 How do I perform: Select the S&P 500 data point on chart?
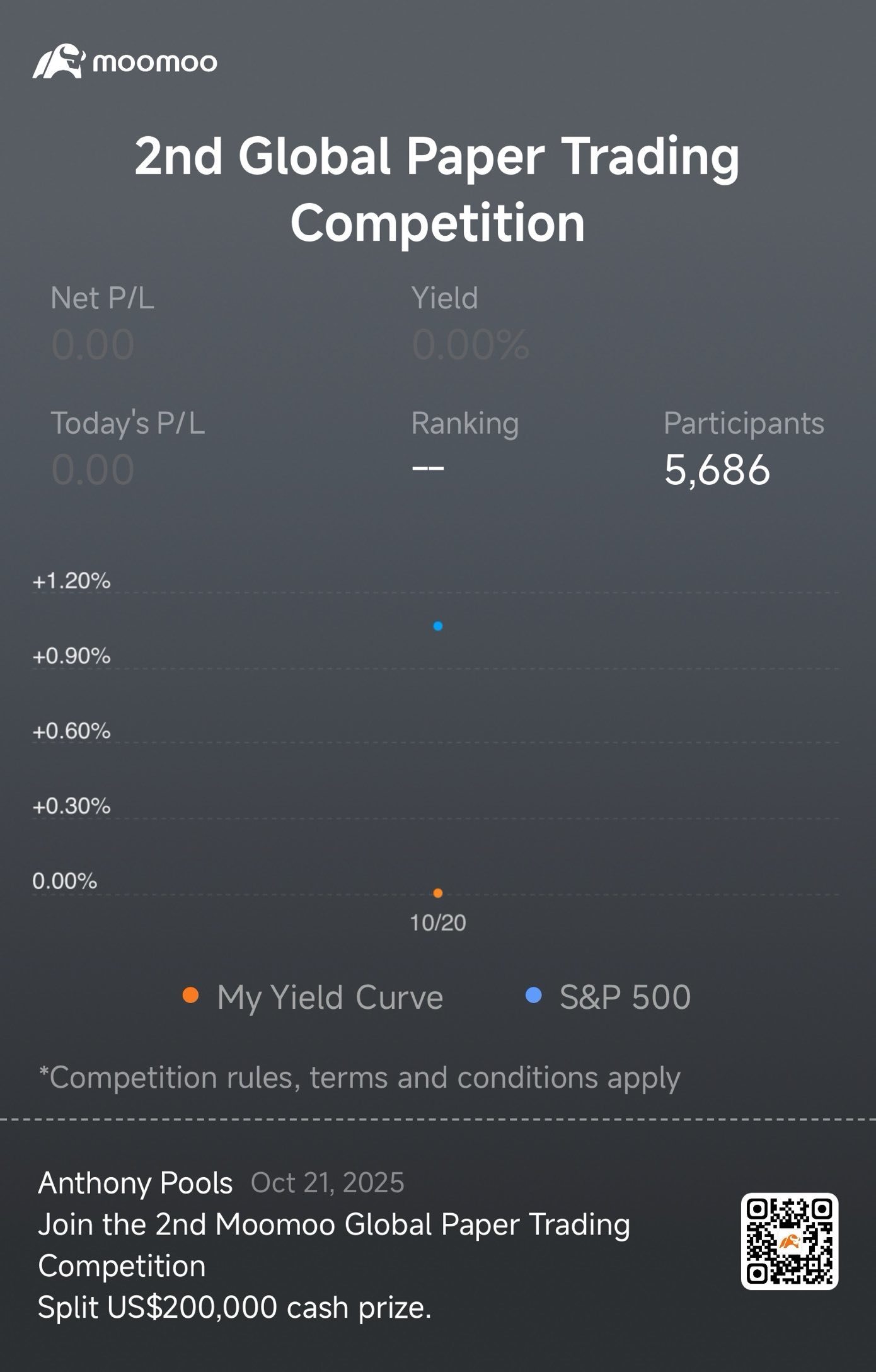[x=438, y=626]
